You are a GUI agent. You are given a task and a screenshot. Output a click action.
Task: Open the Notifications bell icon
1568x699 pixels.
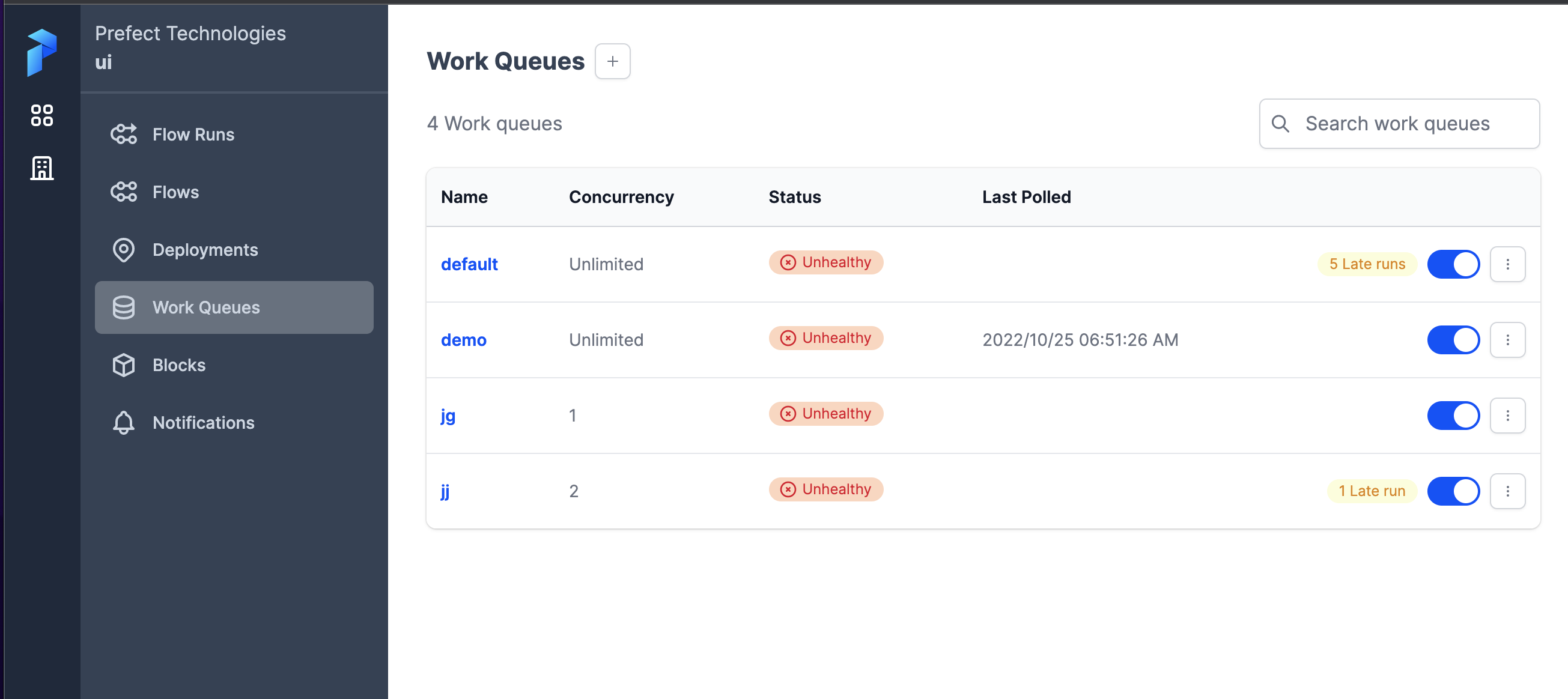(124, 422)
